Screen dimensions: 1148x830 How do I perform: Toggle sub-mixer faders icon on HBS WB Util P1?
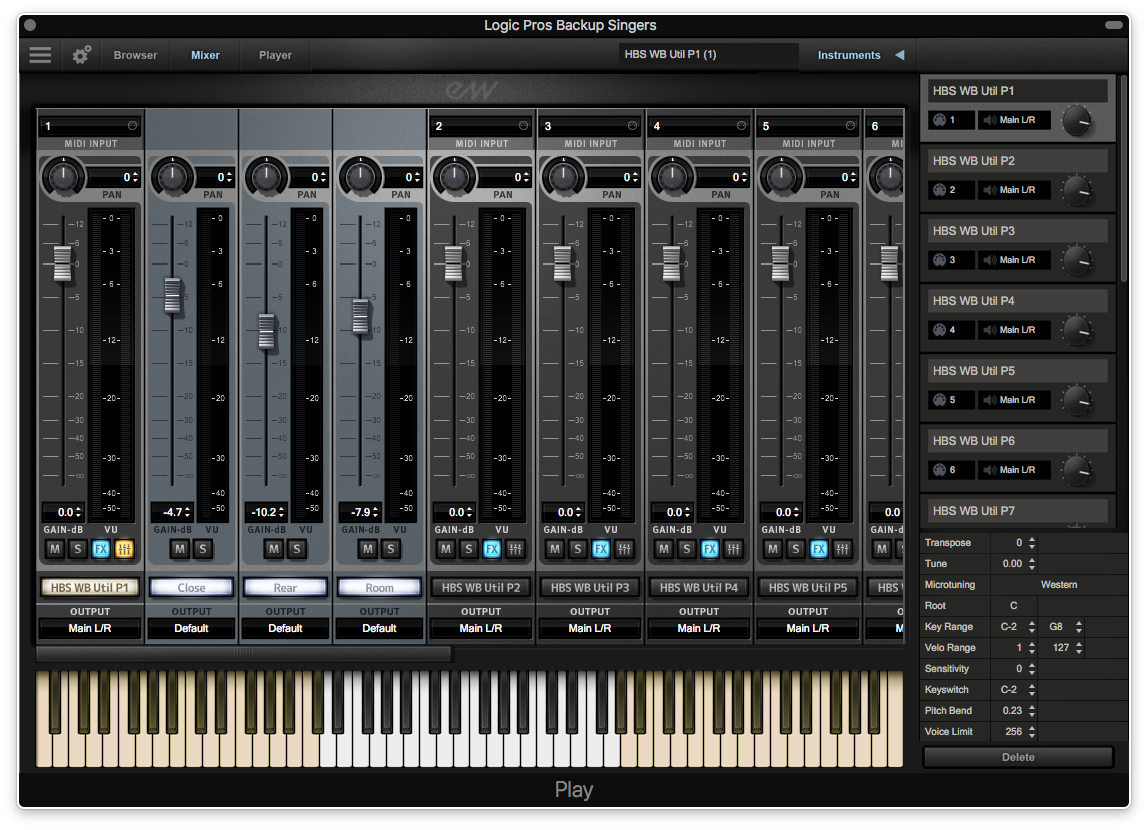coord(124,549)
